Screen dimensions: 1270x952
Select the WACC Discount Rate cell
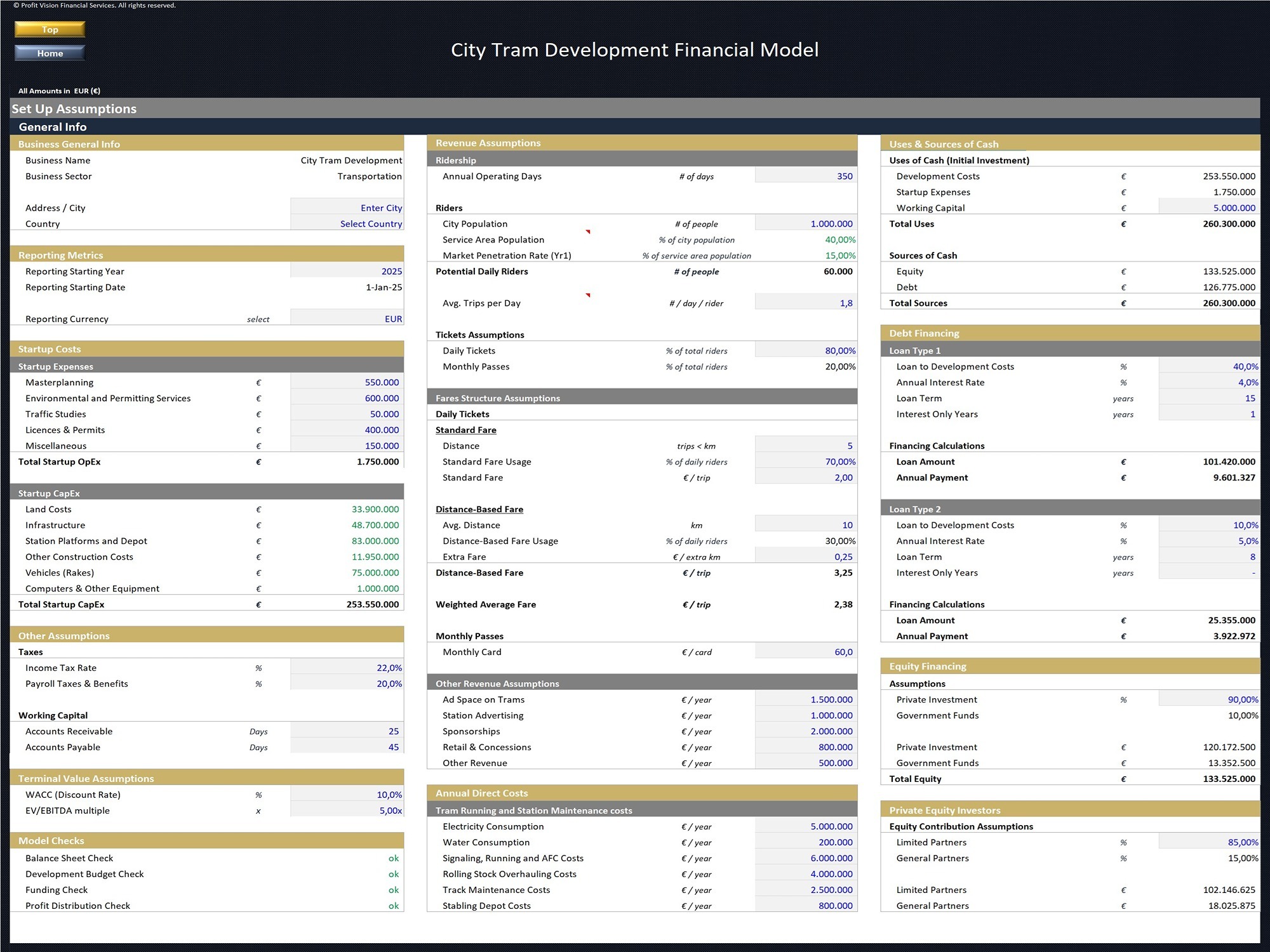(346, 794)
